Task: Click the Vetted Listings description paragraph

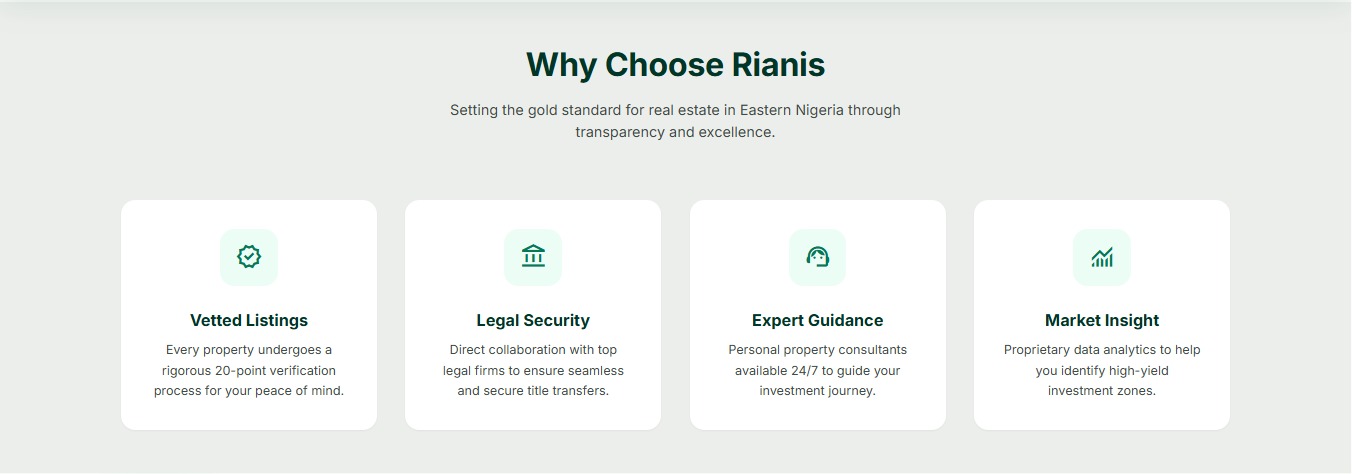Action: pyautogui.click(x=249, y=370)
